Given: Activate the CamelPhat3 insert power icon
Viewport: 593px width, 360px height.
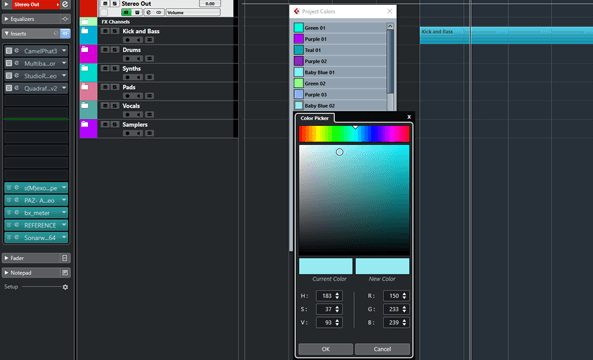Looking at the screenshot, I should pyautogui.click(x=9, y=51).
